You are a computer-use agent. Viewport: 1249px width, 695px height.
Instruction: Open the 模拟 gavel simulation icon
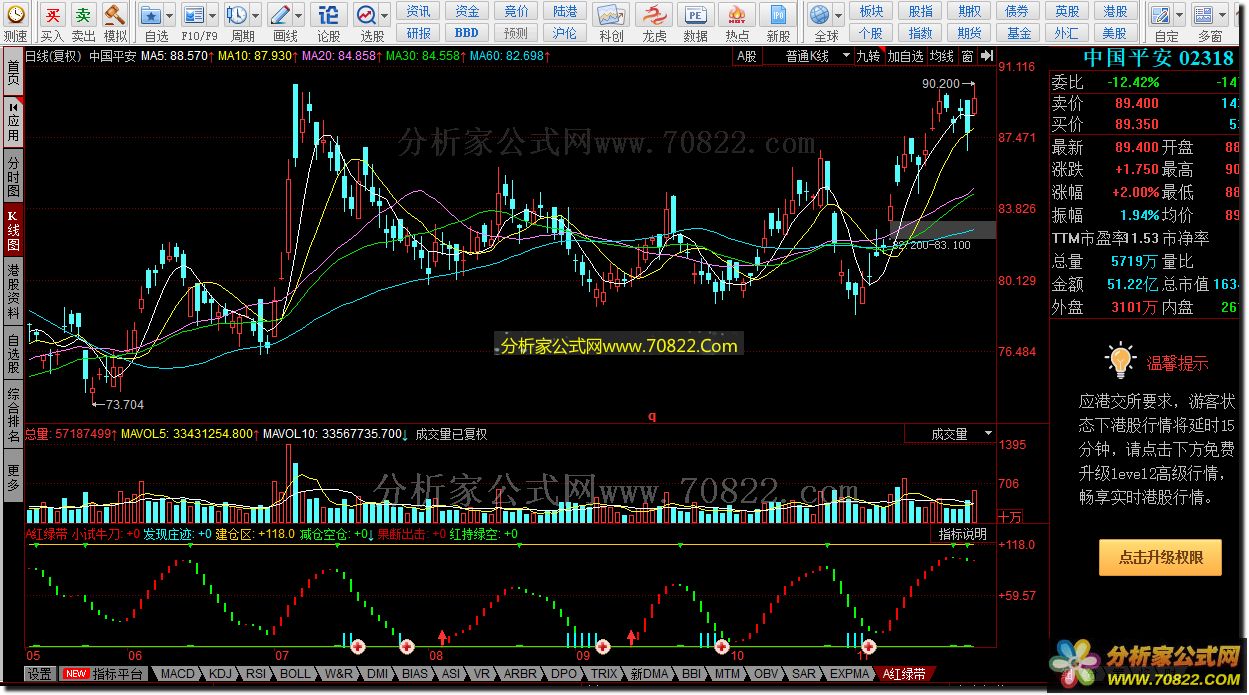(x=115, y=15)
